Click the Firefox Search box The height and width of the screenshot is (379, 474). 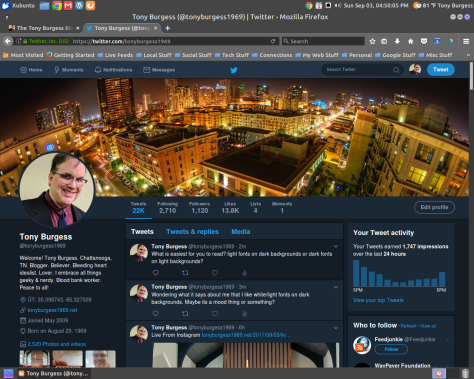323,41
